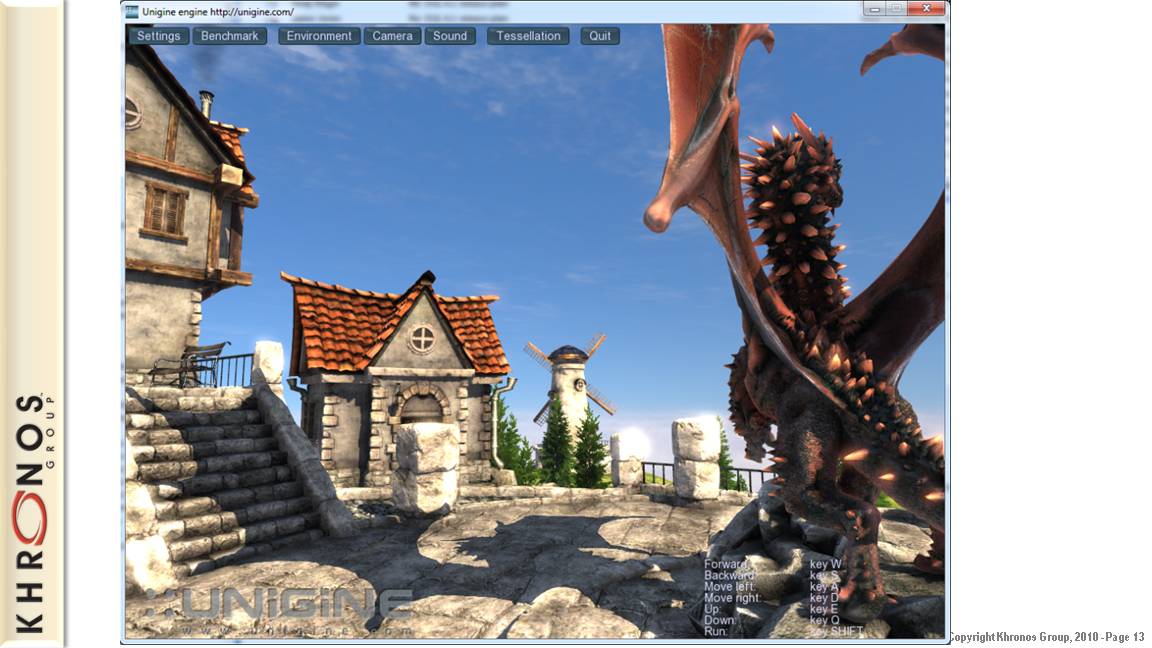
Task: Open the Settings menu
Action: (x=159, y=36)
